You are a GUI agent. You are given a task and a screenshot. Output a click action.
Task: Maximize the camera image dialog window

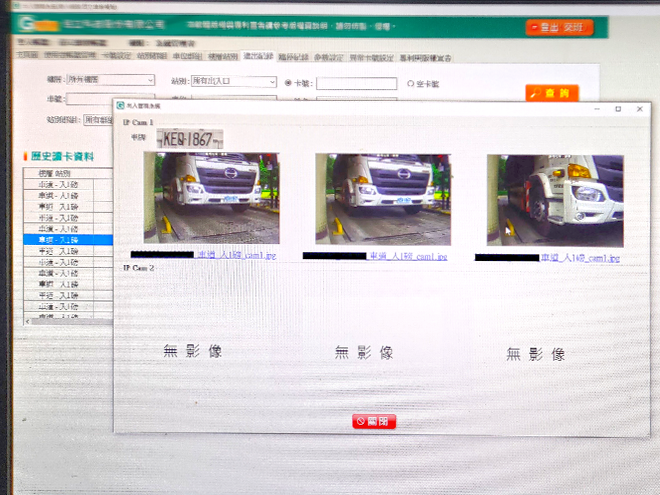tap(618, 109)
